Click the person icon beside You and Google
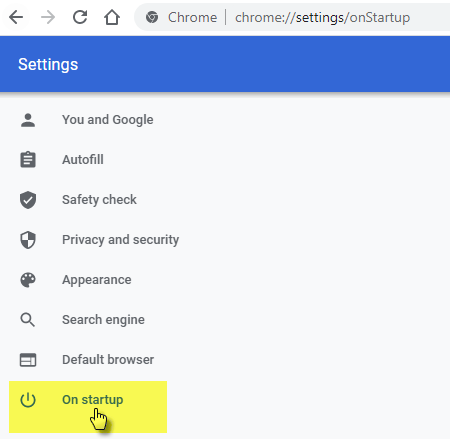This screenshot has height=439, width=450. pyautogui.click(x=28, y=120)
